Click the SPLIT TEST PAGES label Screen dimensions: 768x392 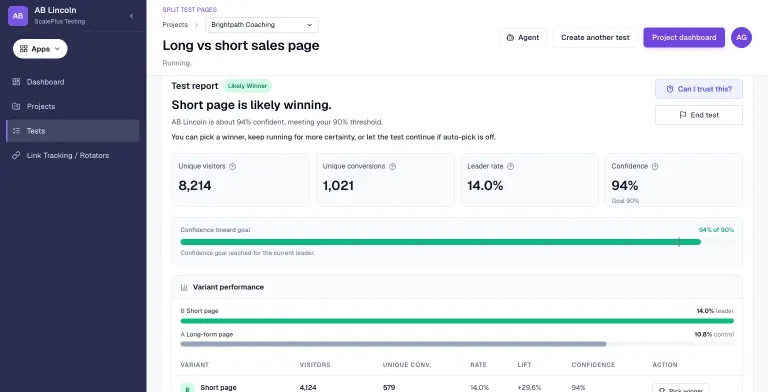coord(190,9)
